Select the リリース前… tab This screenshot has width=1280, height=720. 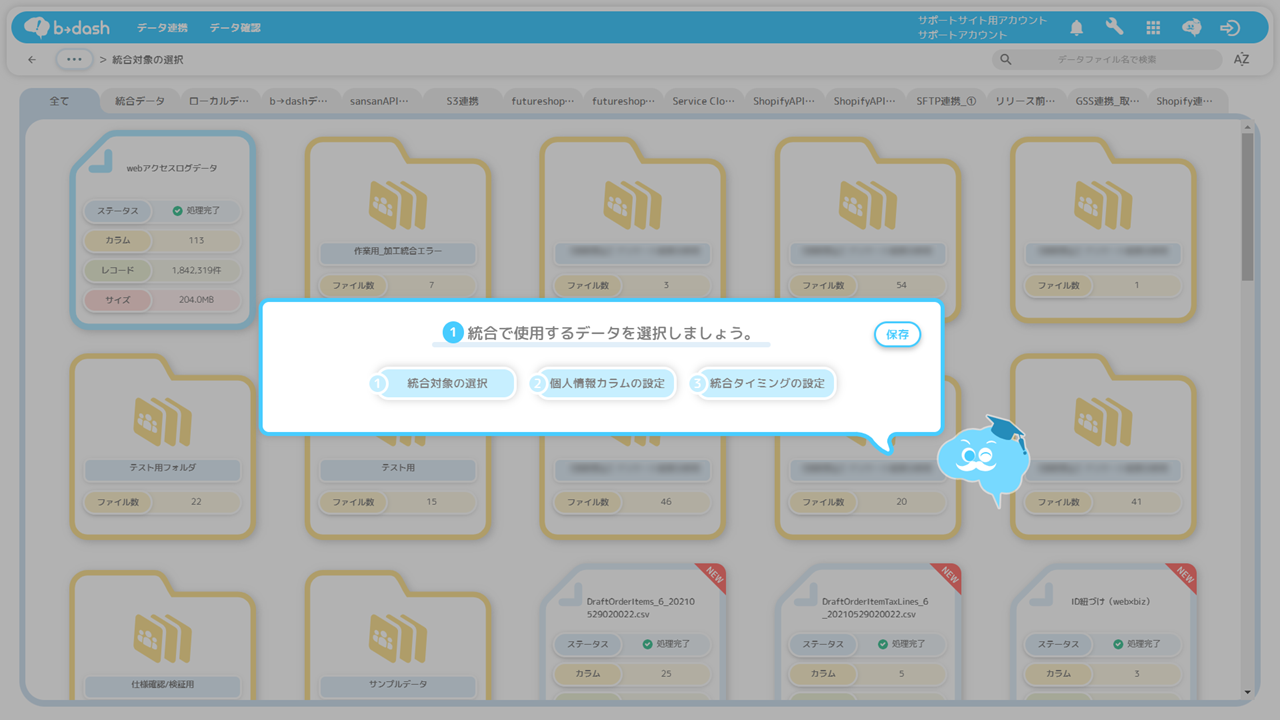(1027, 101)
